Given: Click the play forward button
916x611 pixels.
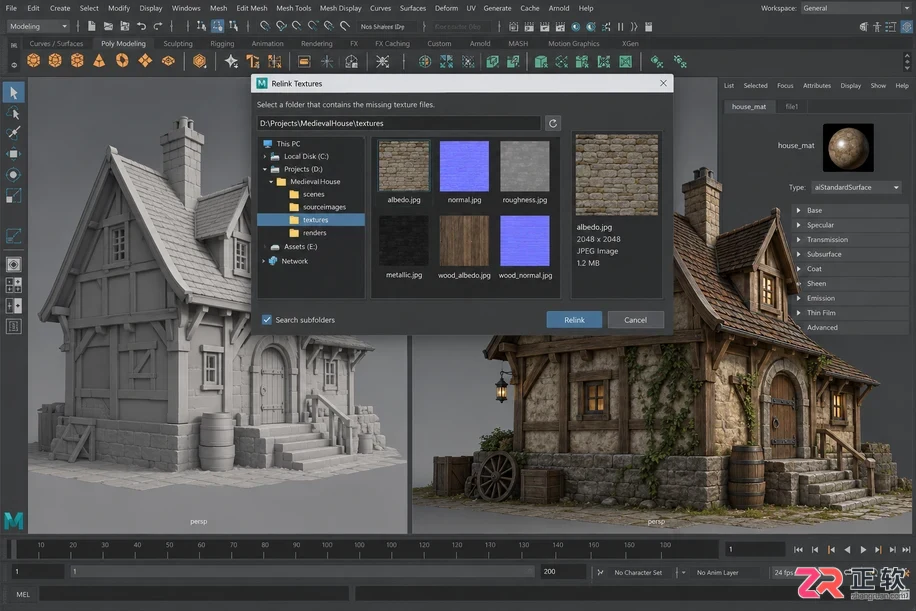Looking at the screenshot, I should coord(863,550).
